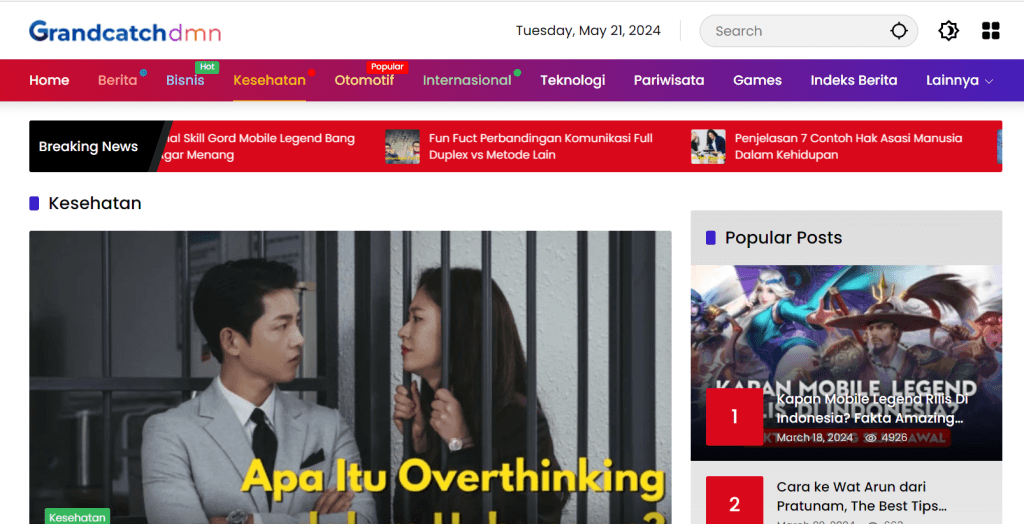This screenshot has height=524, width=1024.
Task: Go to the Home menu item
Action: (49, 80)
